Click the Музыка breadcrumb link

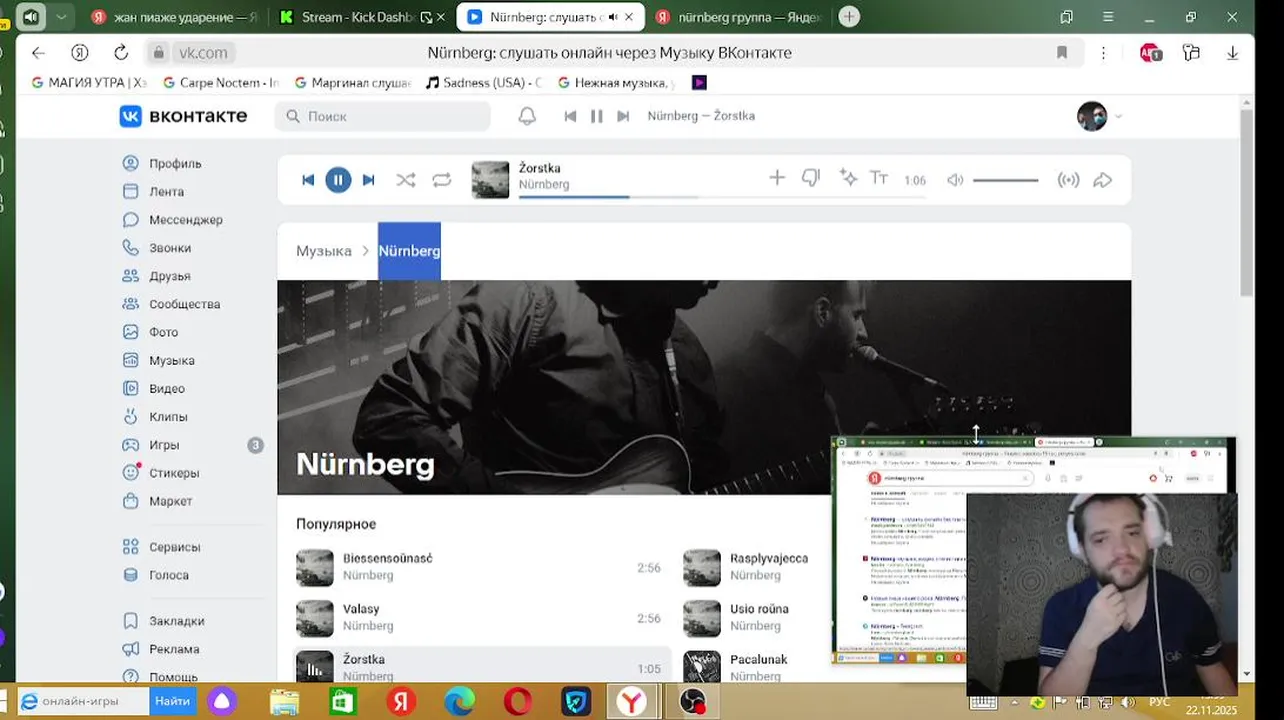tap(324, 251)
